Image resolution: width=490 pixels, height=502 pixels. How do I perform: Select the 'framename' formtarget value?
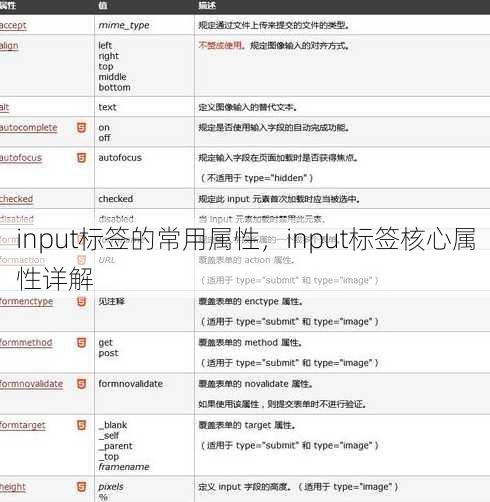point(124,467)
